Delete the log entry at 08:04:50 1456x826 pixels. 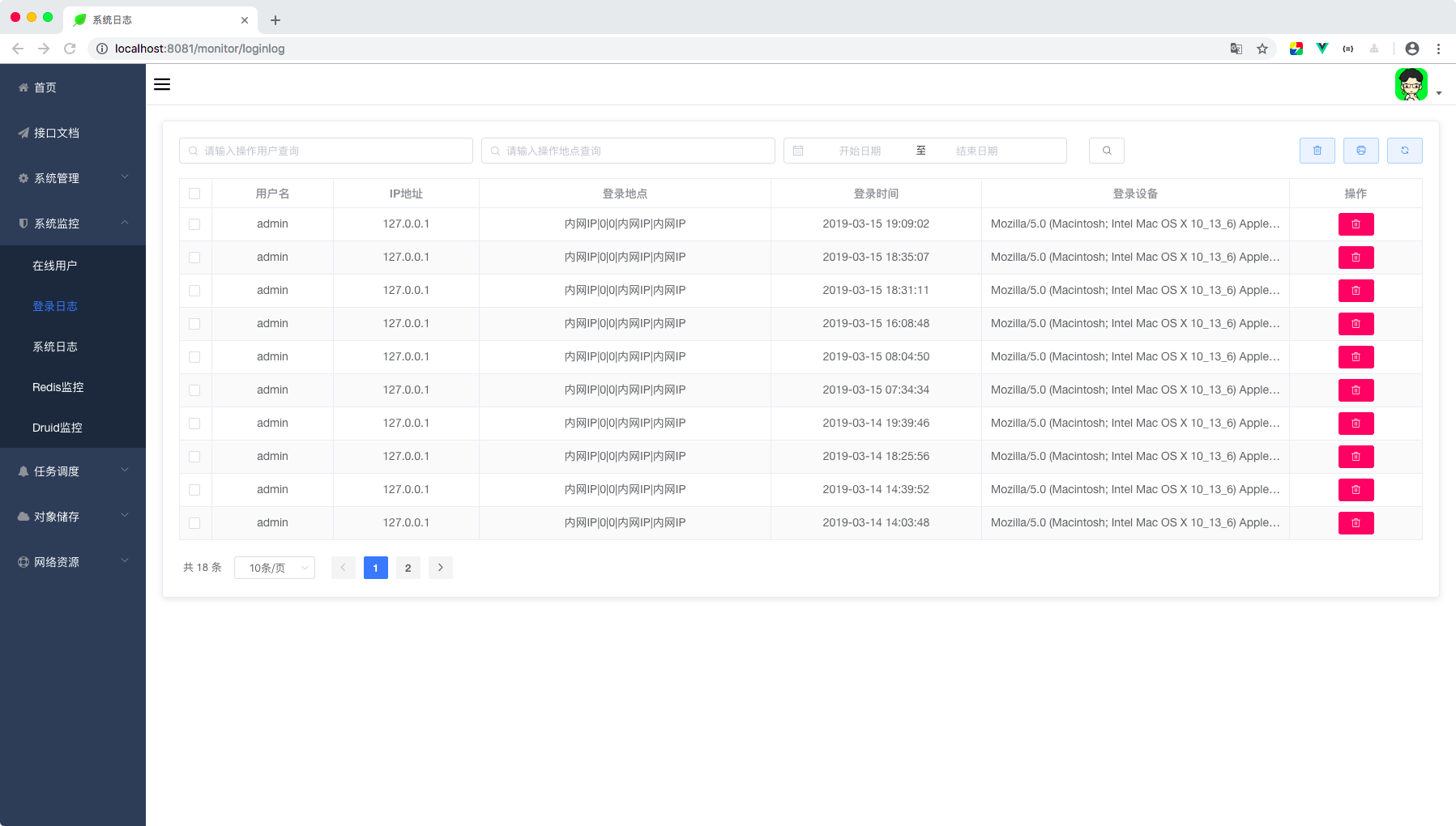1356,357
